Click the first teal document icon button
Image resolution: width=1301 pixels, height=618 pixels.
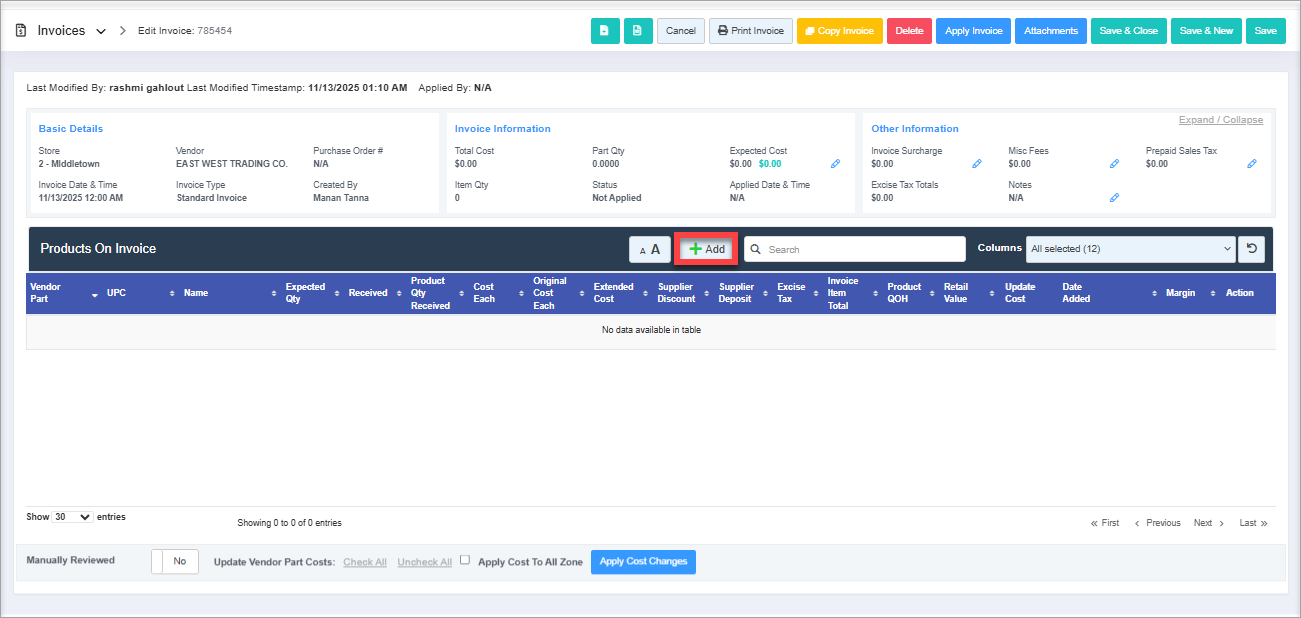(605, 31)
